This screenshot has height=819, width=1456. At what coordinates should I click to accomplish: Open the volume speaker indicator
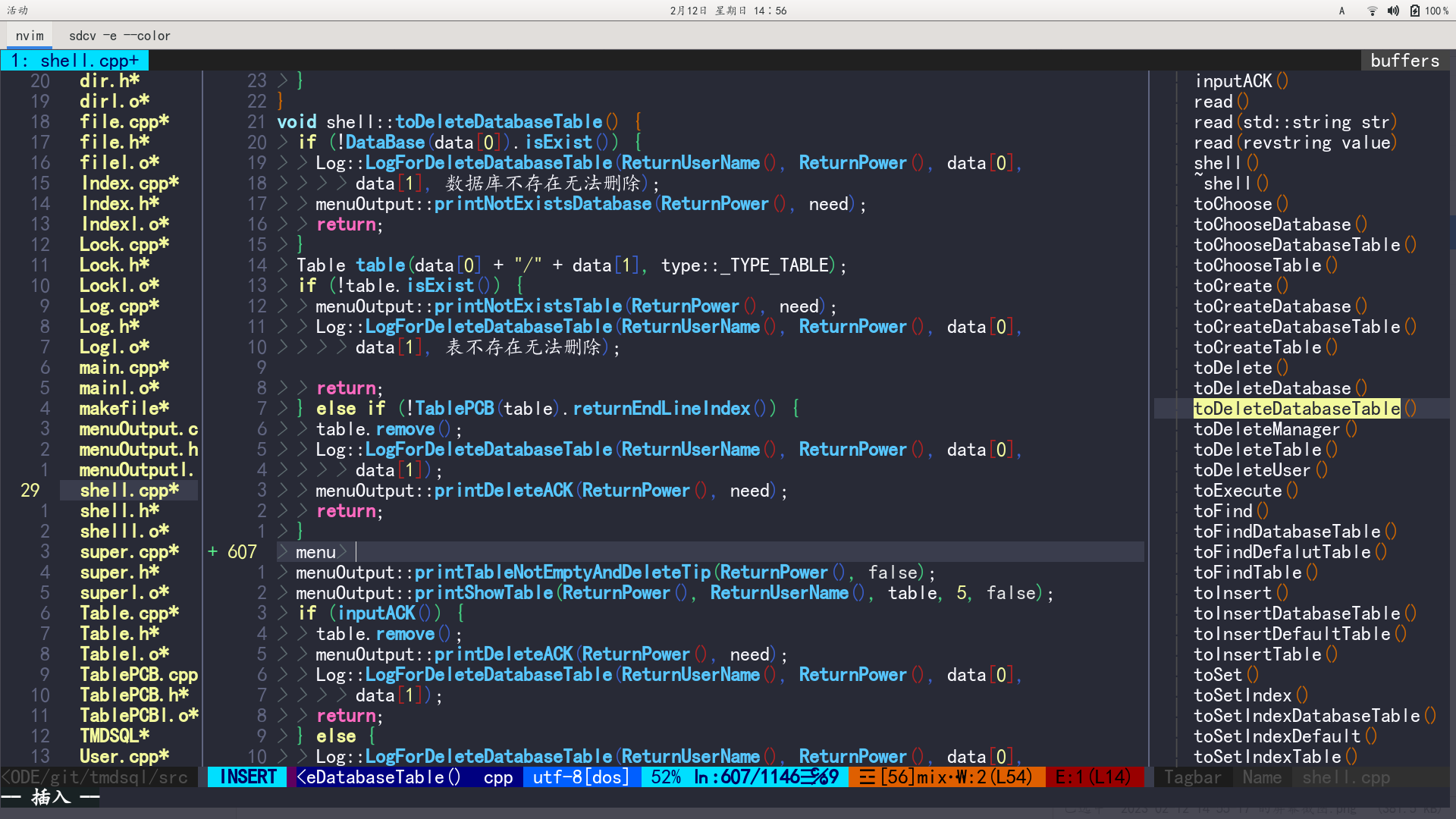pyautogui.click(x=1393, y=11)
